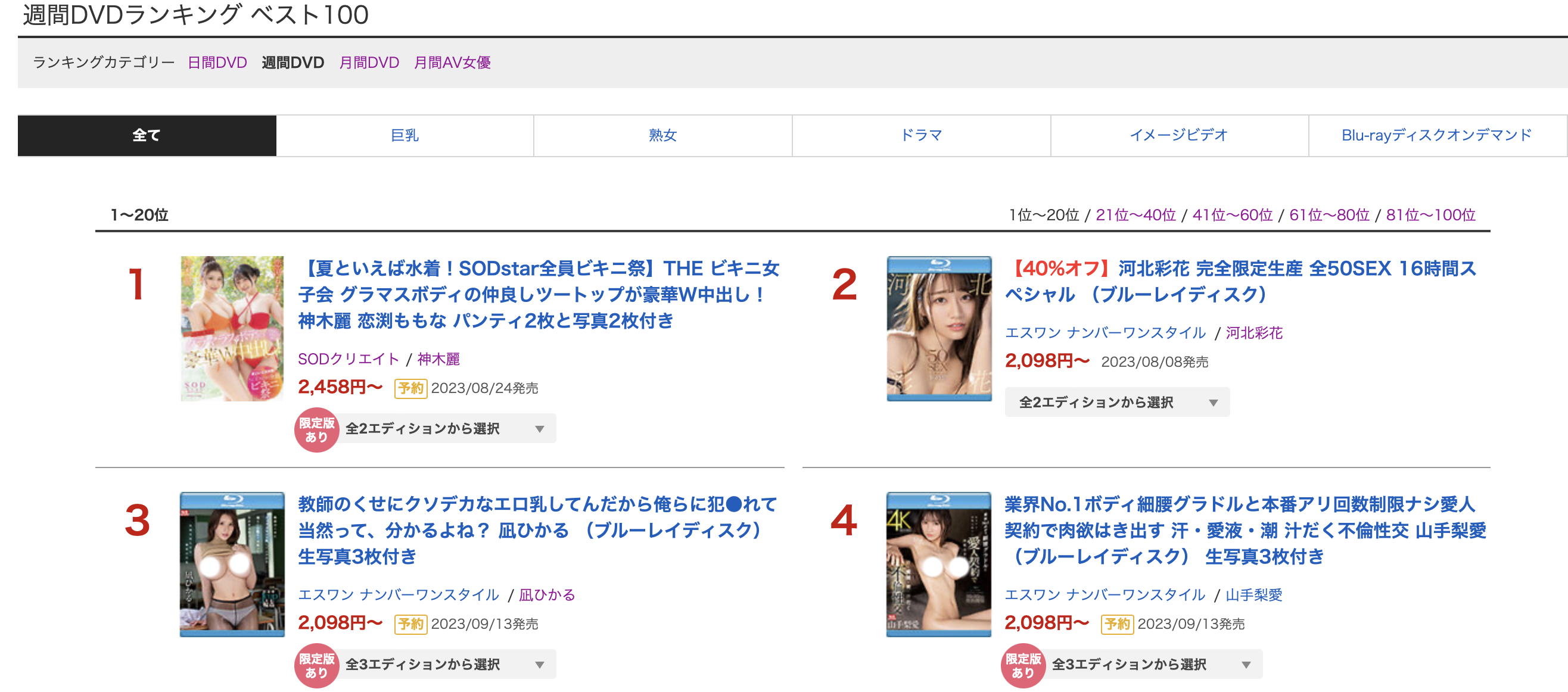Open the 月間DVD ranking
The image size is (1568, 692).
tap(368, 62)
